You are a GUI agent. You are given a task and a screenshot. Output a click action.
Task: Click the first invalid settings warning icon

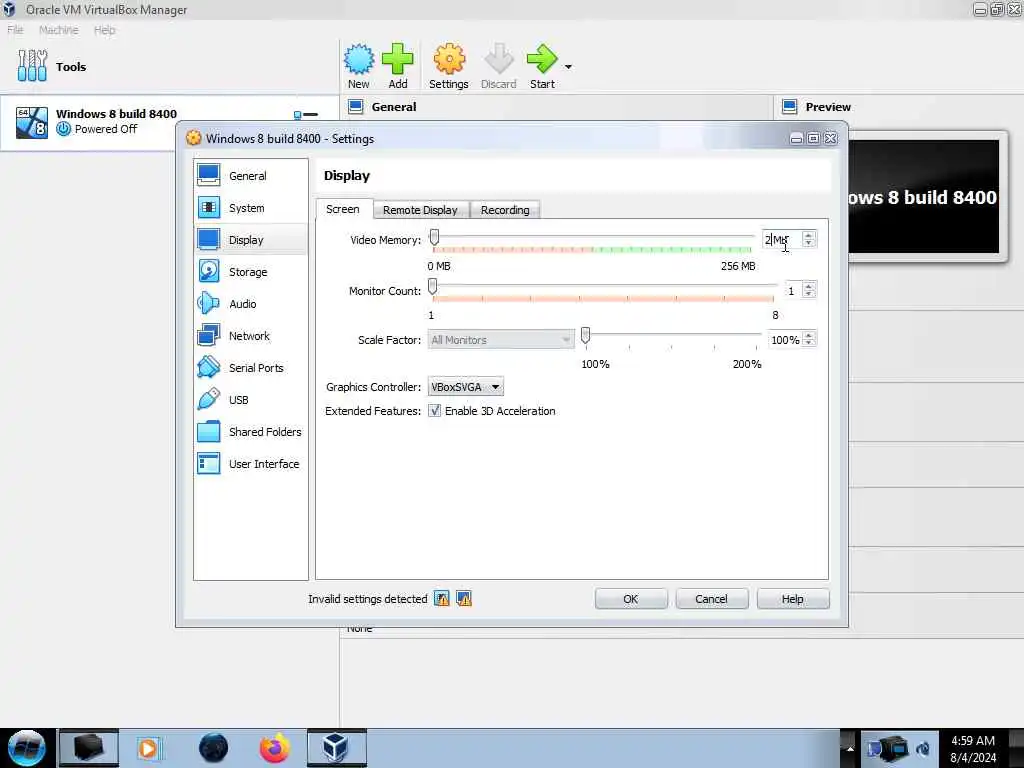[x=442, y=599]
